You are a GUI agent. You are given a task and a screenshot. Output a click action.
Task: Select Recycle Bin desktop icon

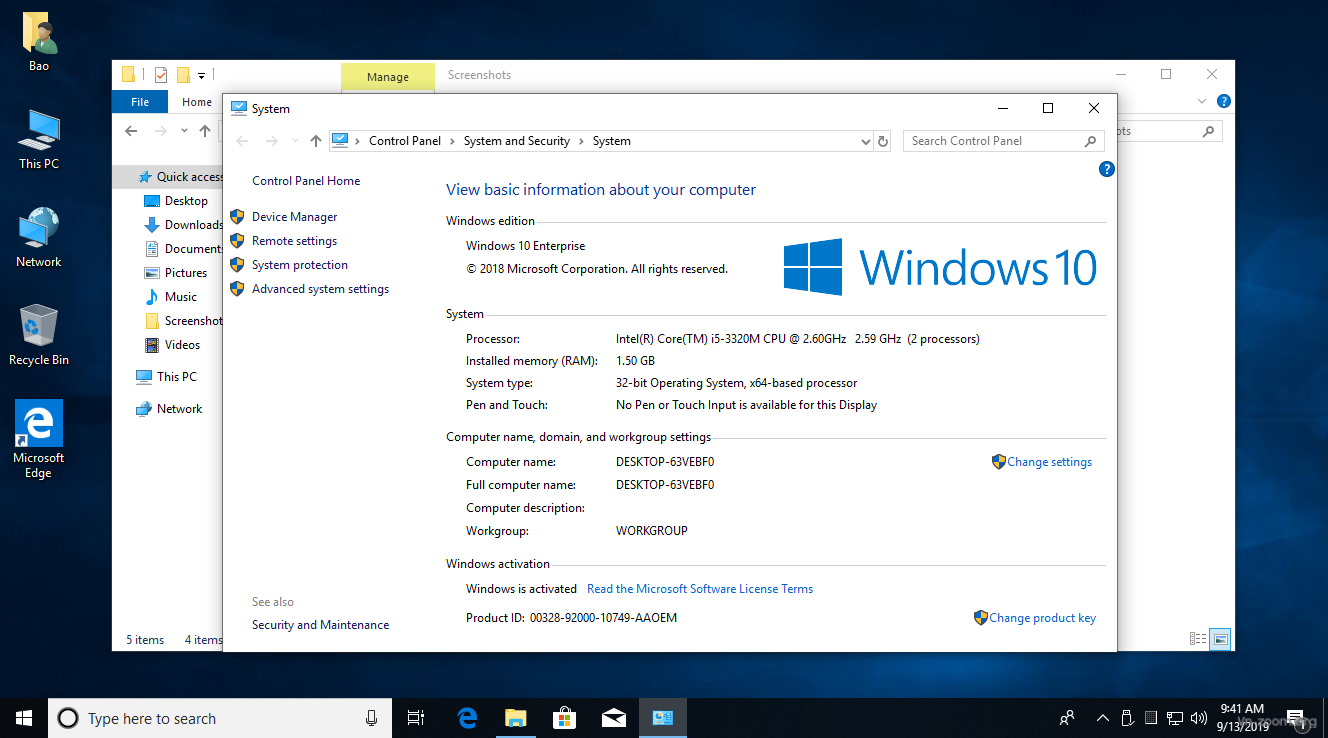pyautogui.click(x=39, y=335)
